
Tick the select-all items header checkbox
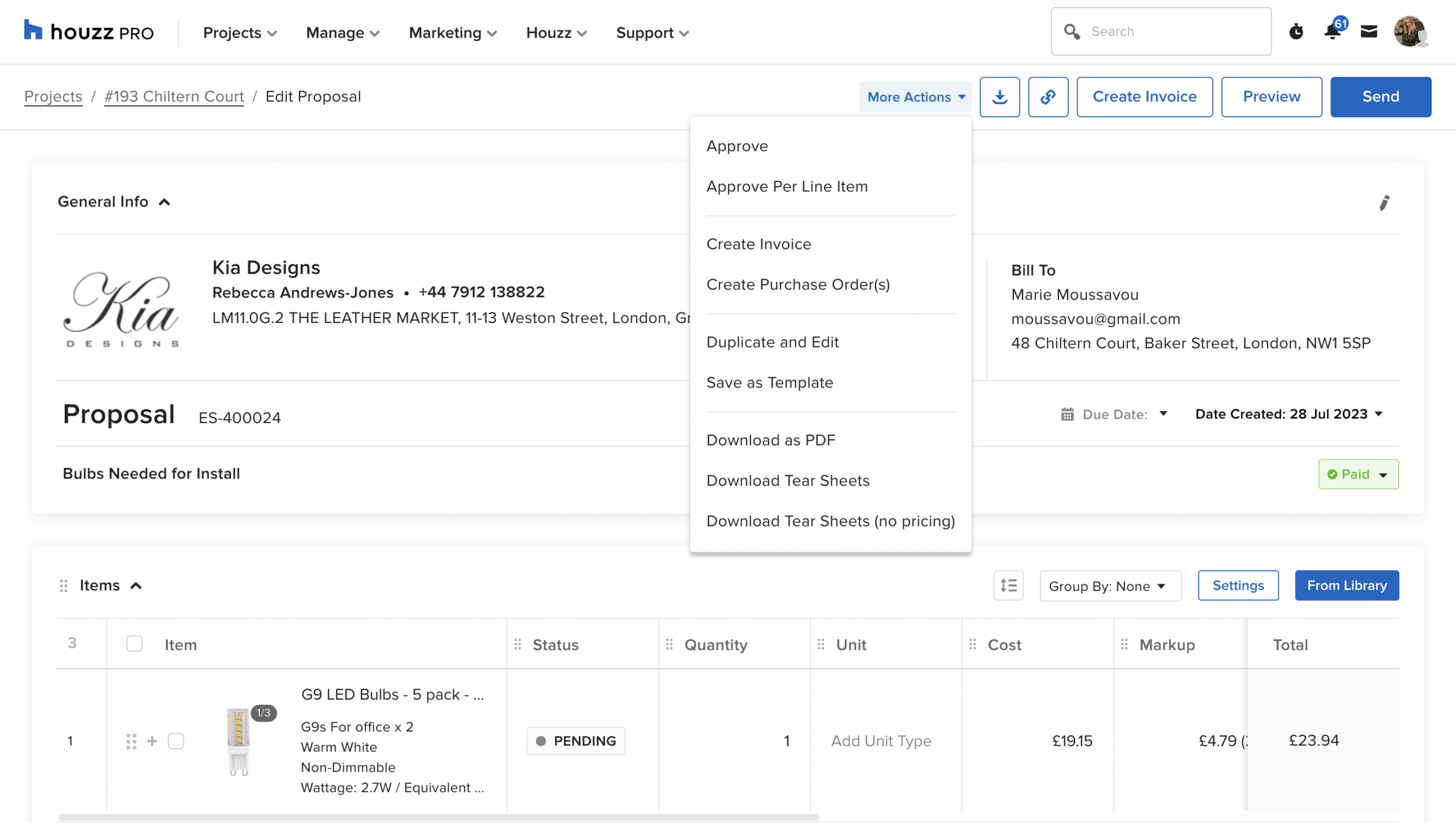click(x=134, y=644)
